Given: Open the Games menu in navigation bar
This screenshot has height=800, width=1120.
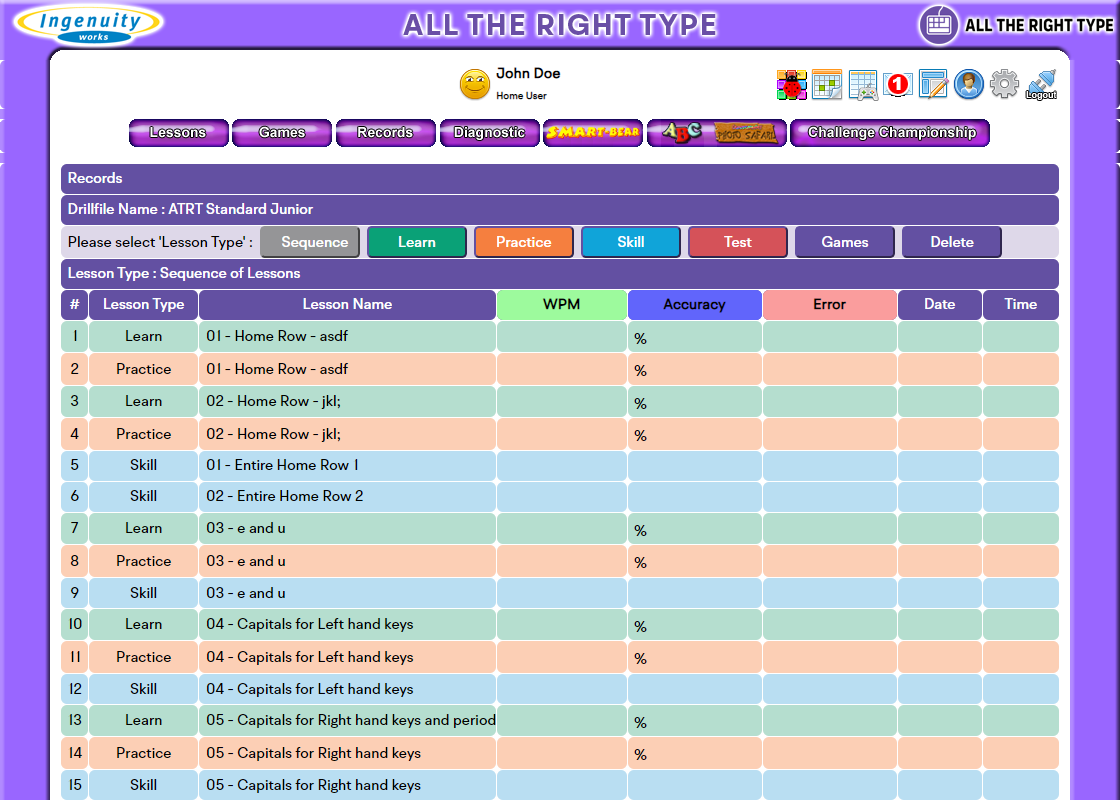Looking at the screenshot, I should tap(282, 133).
